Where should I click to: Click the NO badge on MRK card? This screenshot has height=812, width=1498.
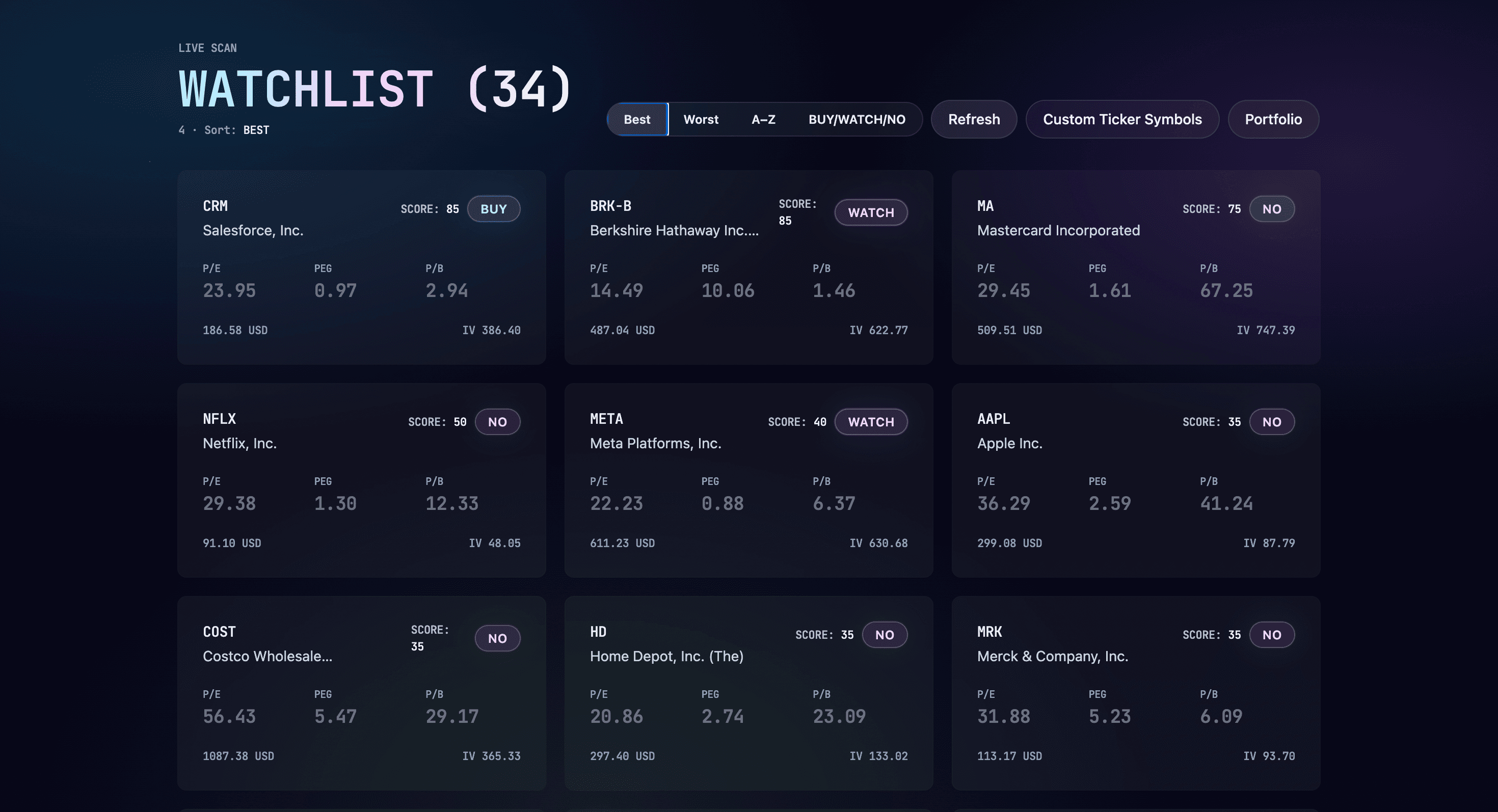pos(1272,635)
